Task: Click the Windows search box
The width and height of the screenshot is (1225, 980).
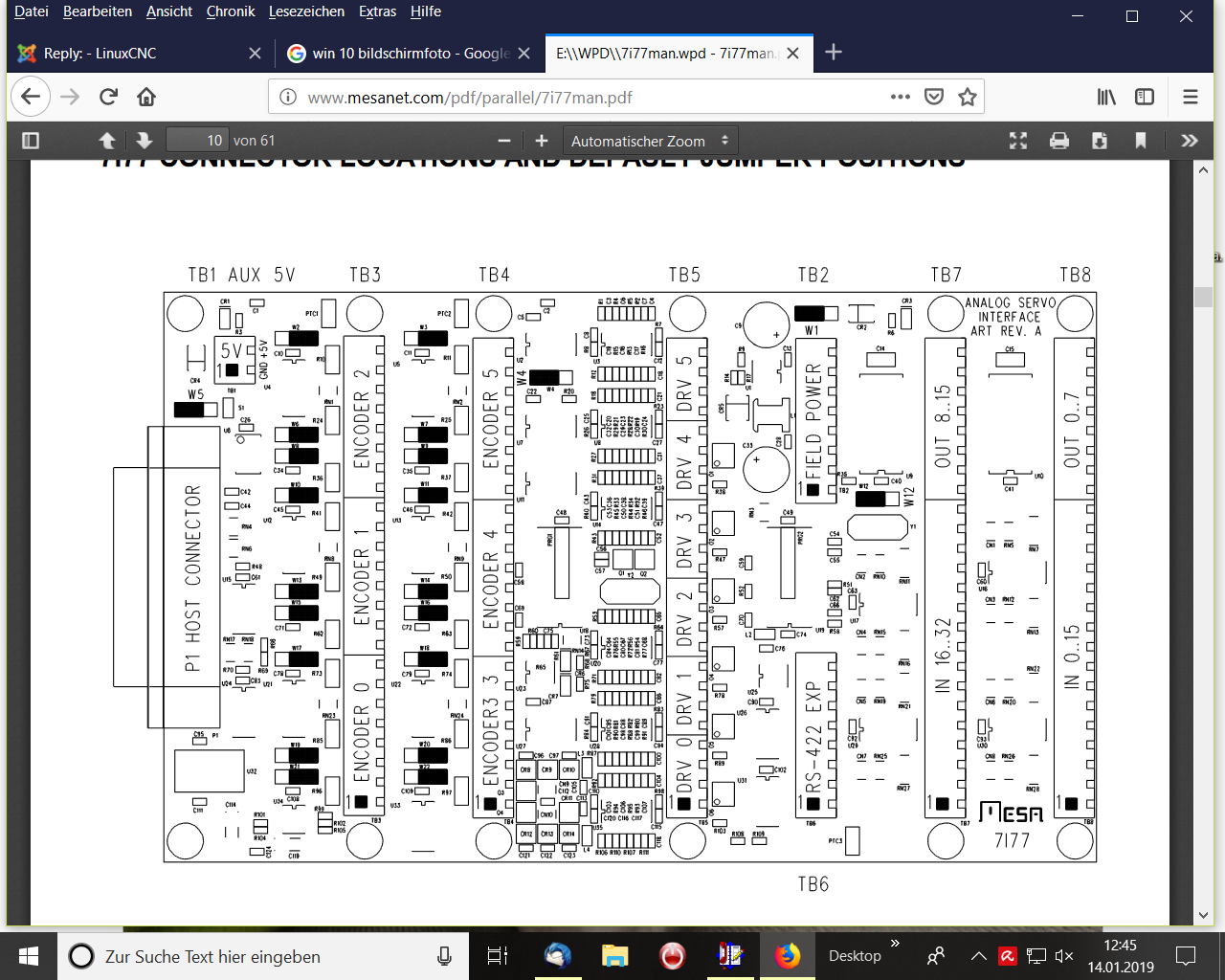Action: click(263, 956)
